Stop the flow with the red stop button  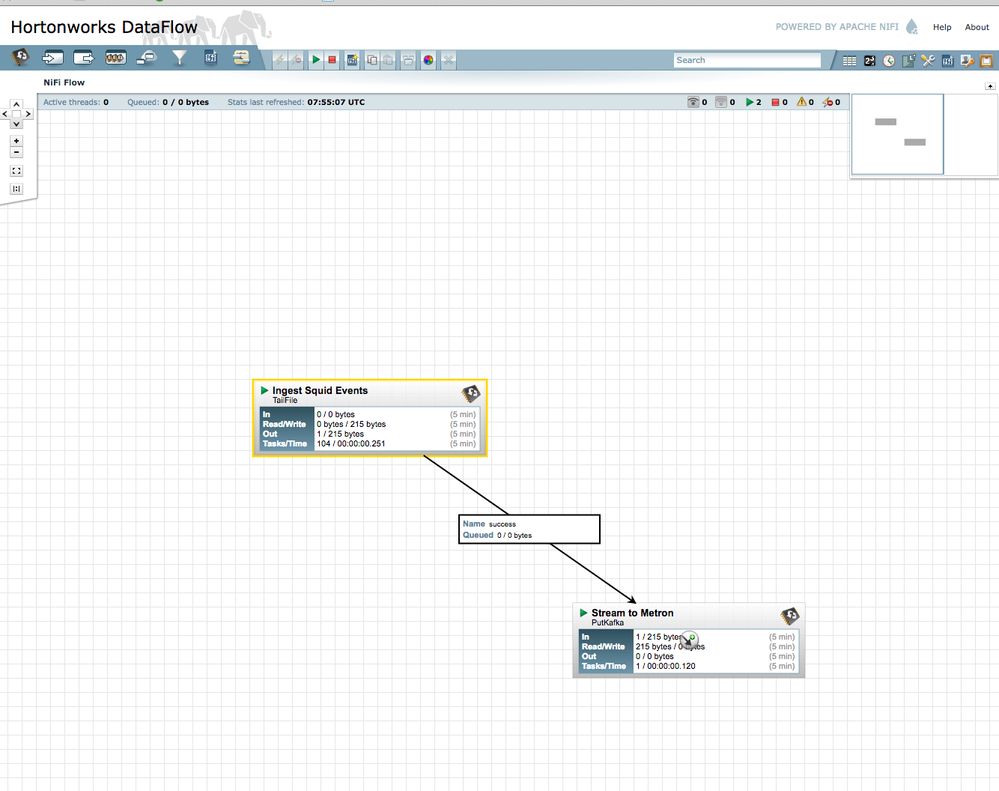point(331,59)
